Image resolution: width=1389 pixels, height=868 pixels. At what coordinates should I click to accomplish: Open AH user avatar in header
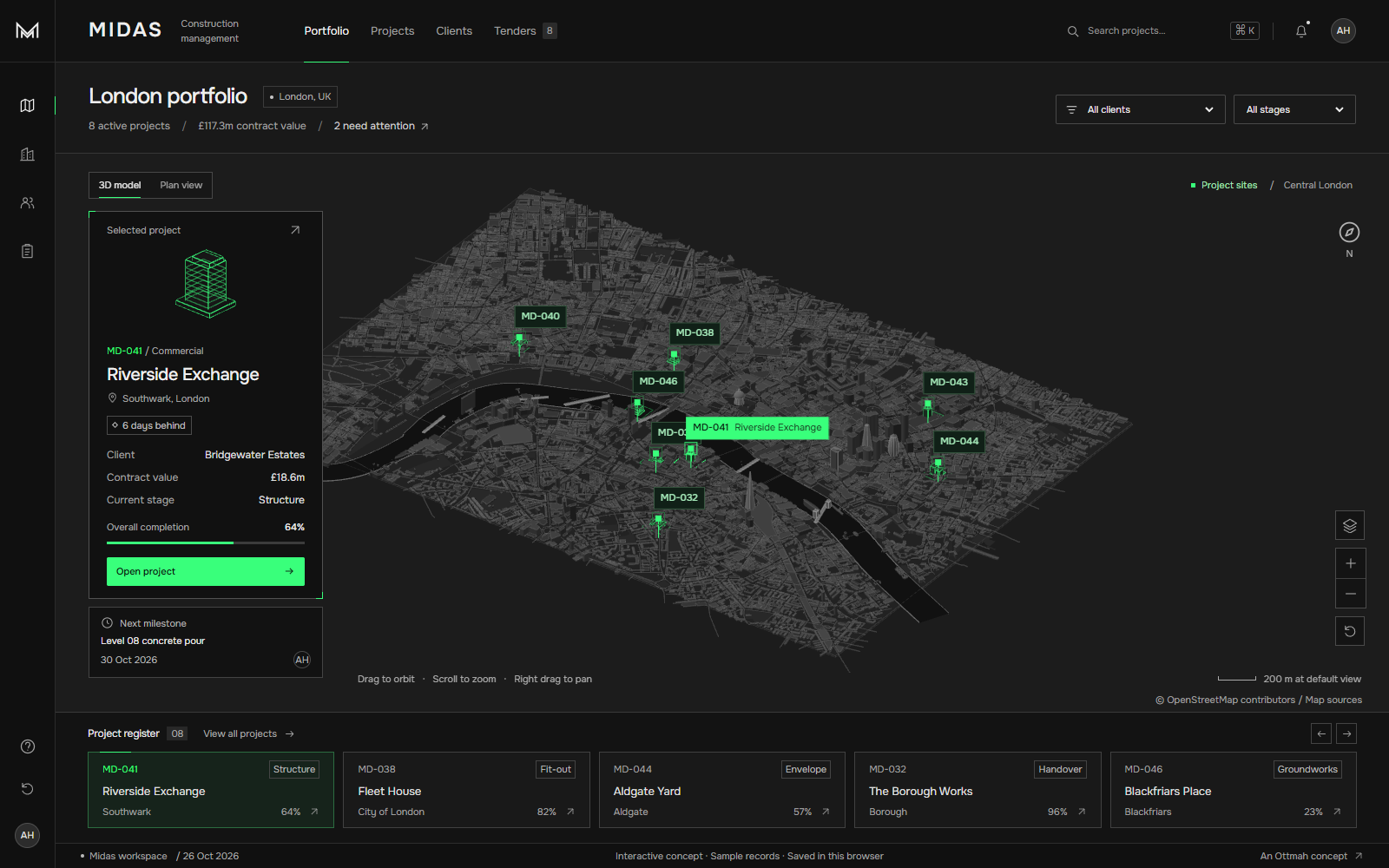[1343, 30]
